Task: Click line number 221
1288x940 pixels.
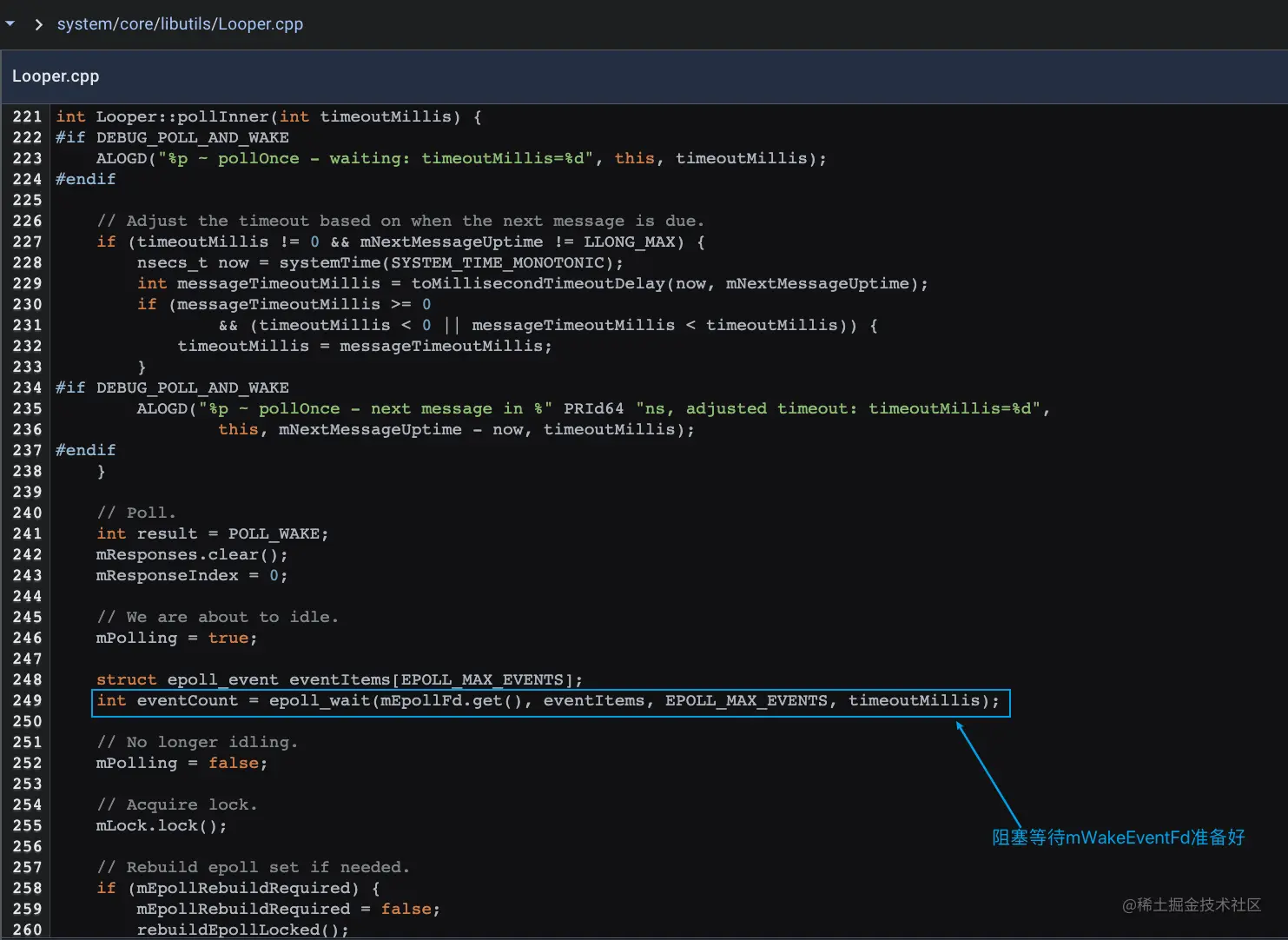Action: tap(27, 116)
